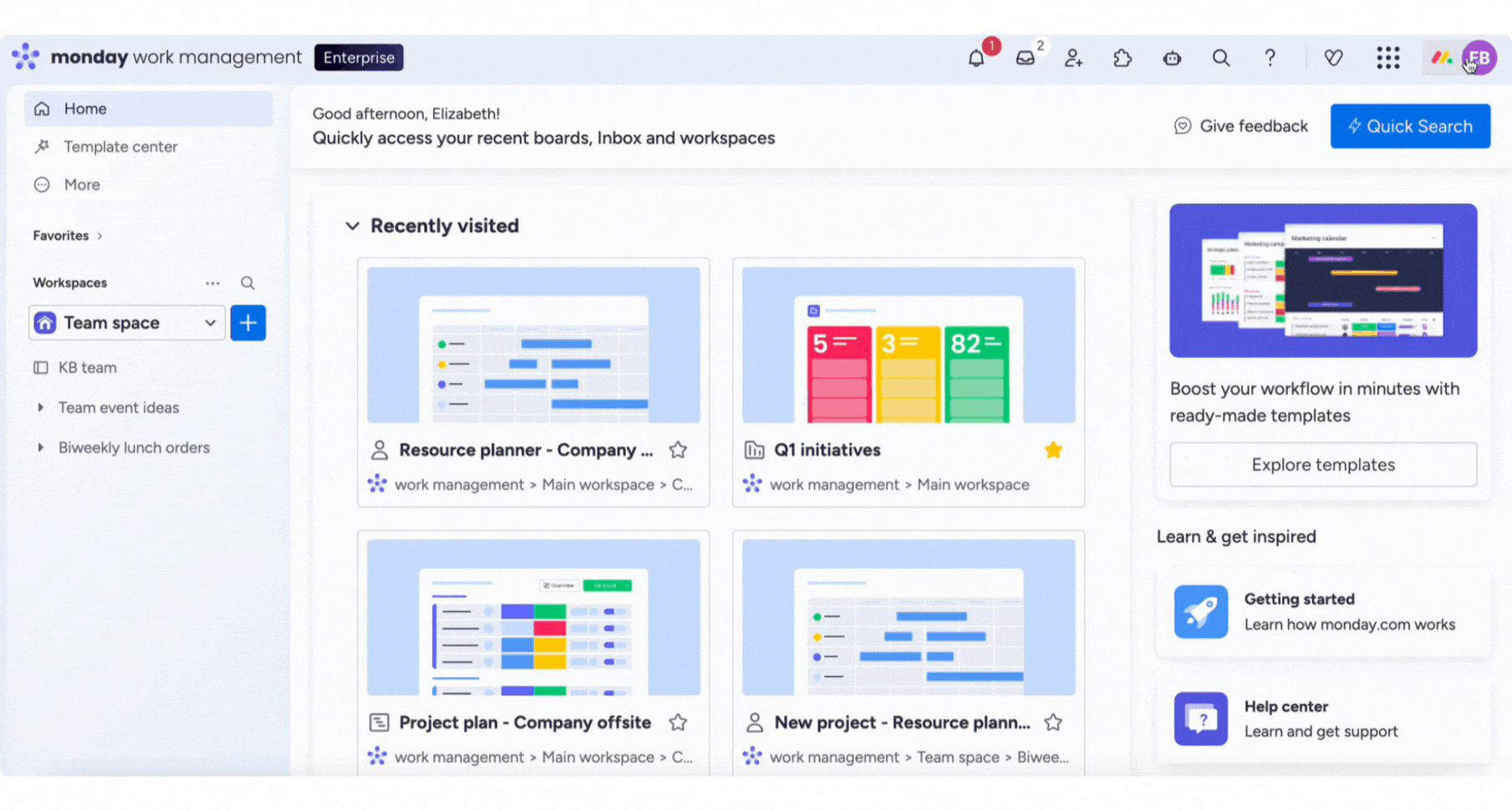Click the Enterprise plan badge
The height and width of the screenshot is (811, 1512).
click(x=359, y=58)
